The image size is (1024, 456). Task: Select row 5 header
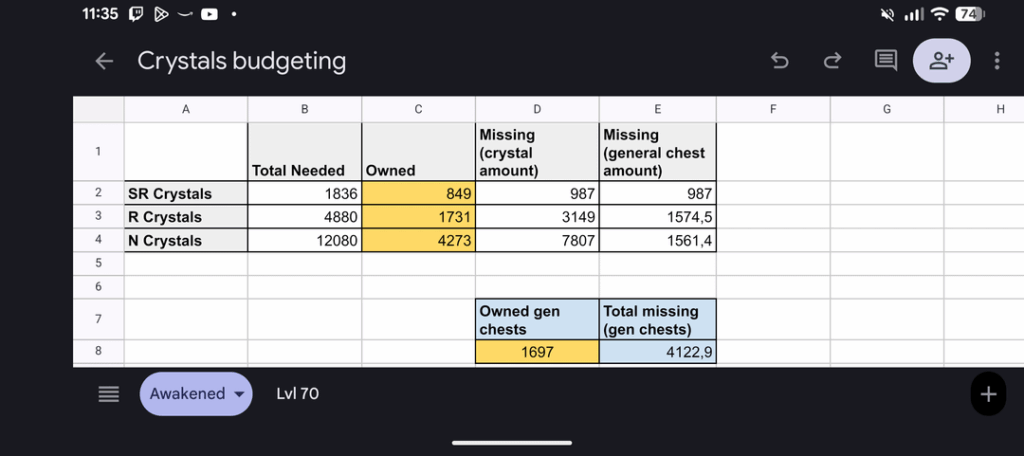(98, 263)
